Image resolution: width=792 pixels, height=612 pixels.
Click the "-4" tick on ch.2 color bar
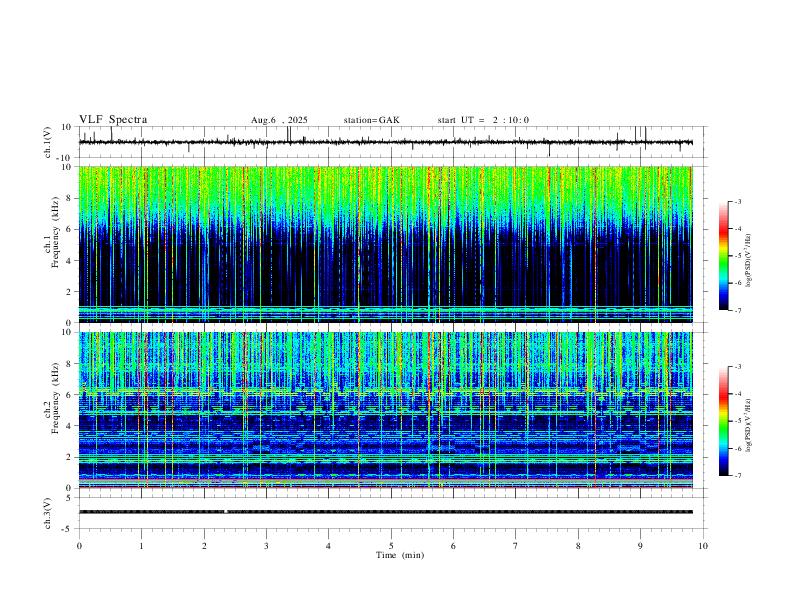[x=737, y=394]
